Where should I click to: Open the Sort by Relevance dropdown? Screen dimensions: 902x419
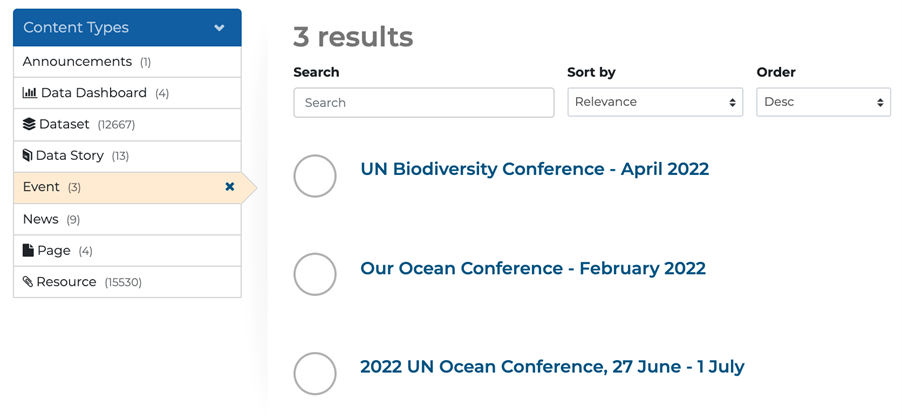pos(655,102)
